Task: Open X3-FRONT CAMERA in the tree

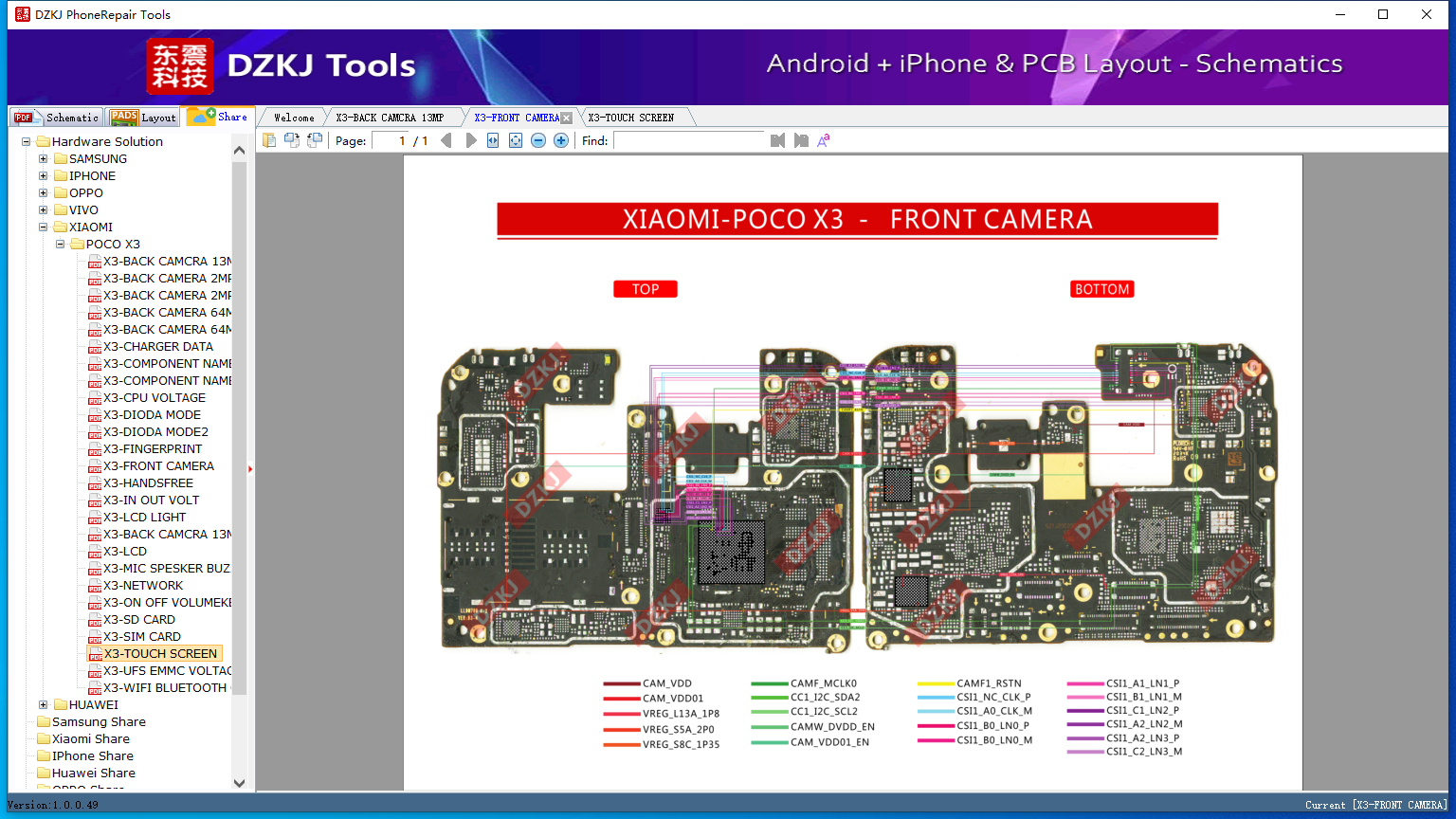Action: point(158,466)
